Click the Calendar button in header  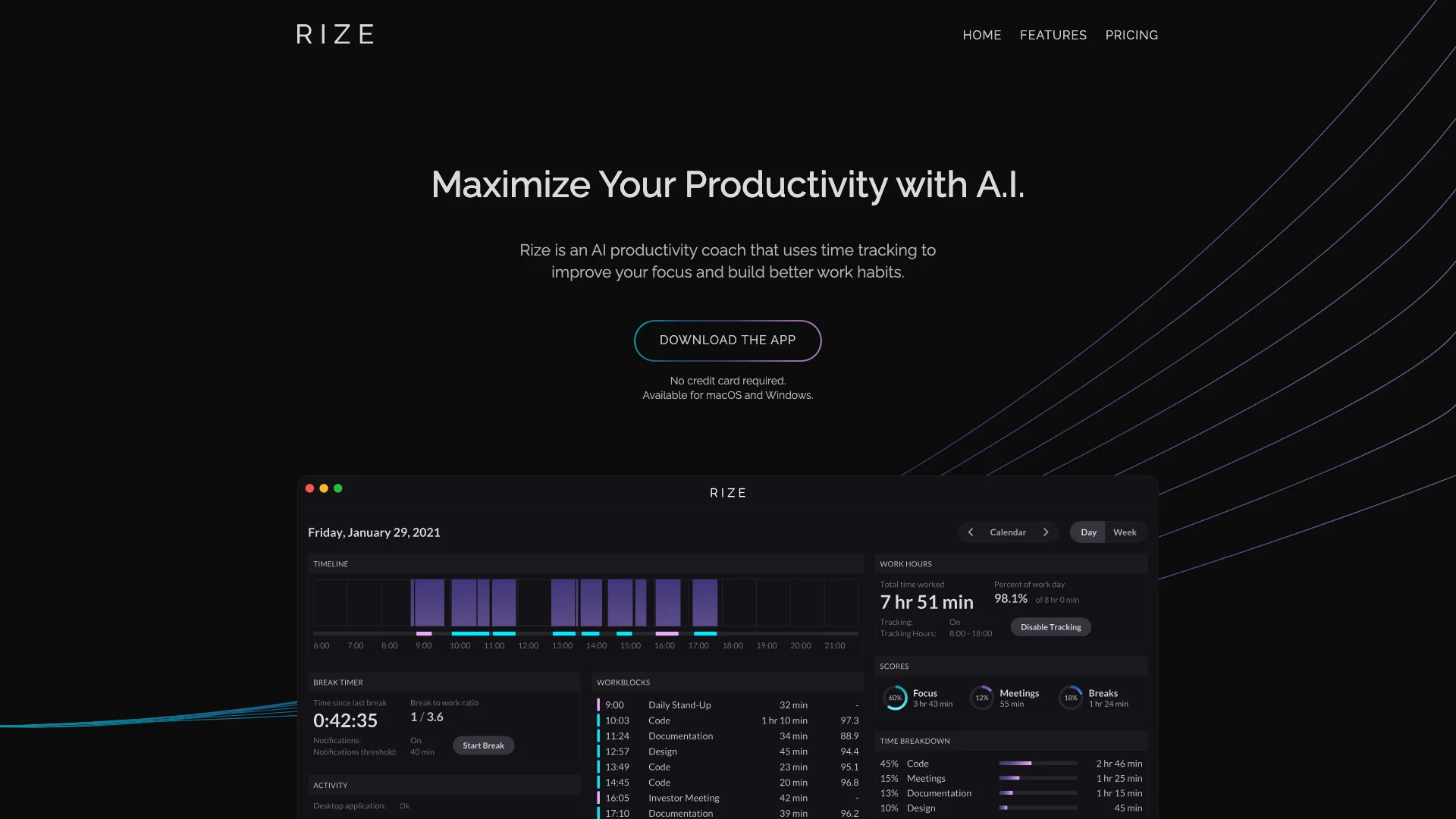click(x=1008, y=532)
